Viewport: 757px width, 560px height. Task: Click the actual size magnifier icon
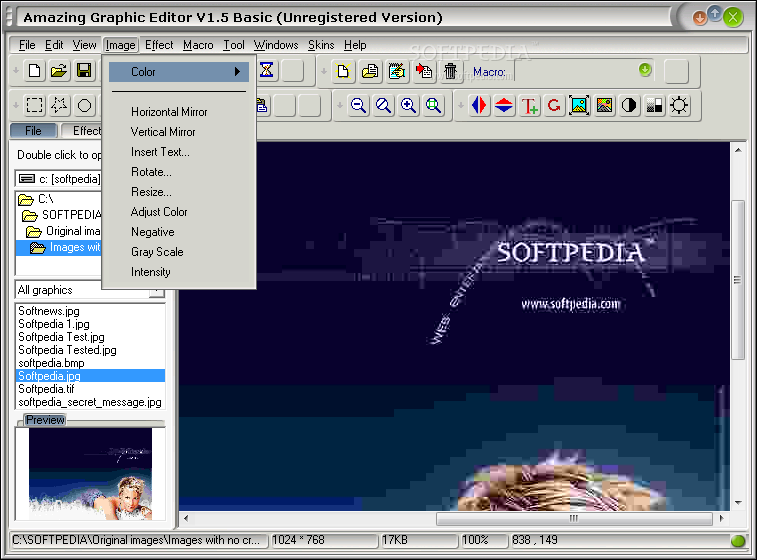[x=383, y=105]
